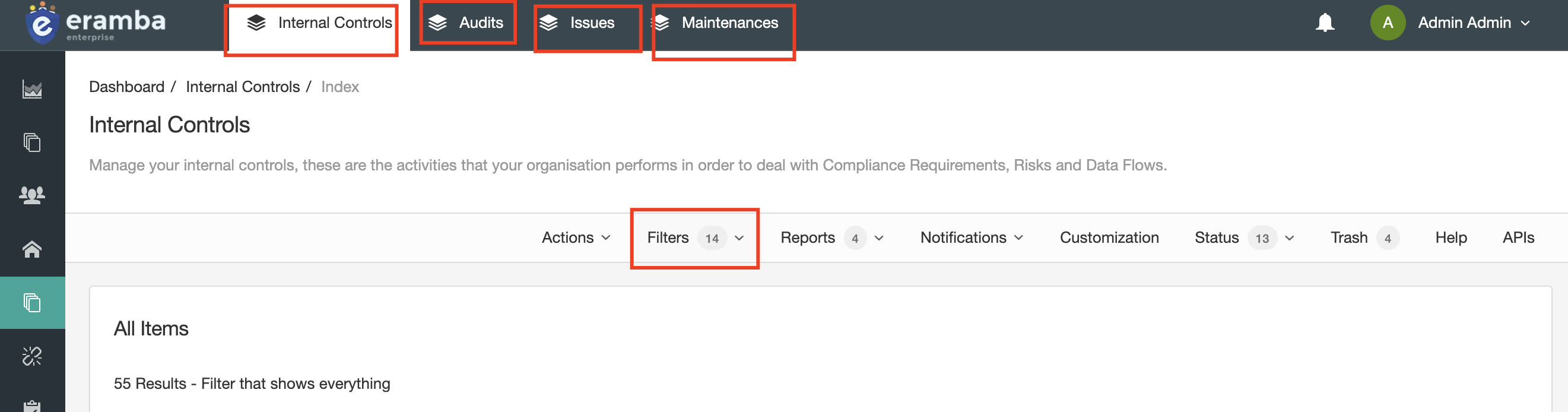The width and height of the screenshot is (1568, 412).
Task: Click the layers icon beside Issues
Action: pyautogui.click(x=548, y=23)
